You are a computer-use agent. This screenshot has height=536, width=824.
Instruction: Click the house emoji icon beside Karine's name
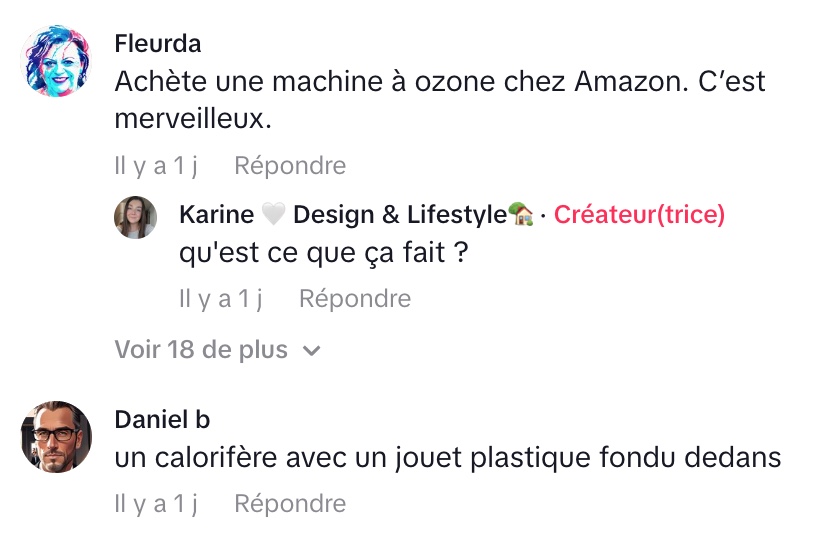521,214
